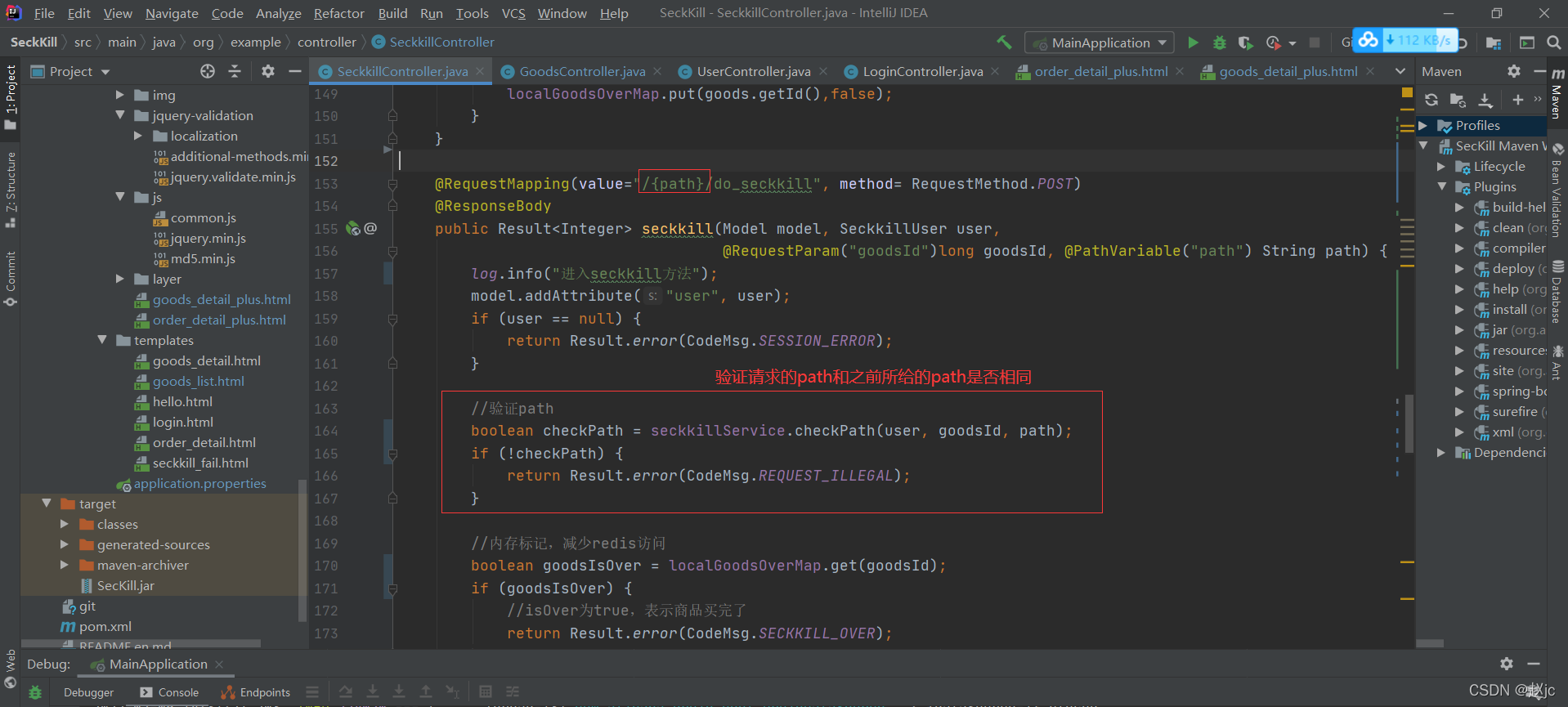Open the Console tab in Debug panel
The height and width of the screenshot is (707, 1568).
click(169, 692)
